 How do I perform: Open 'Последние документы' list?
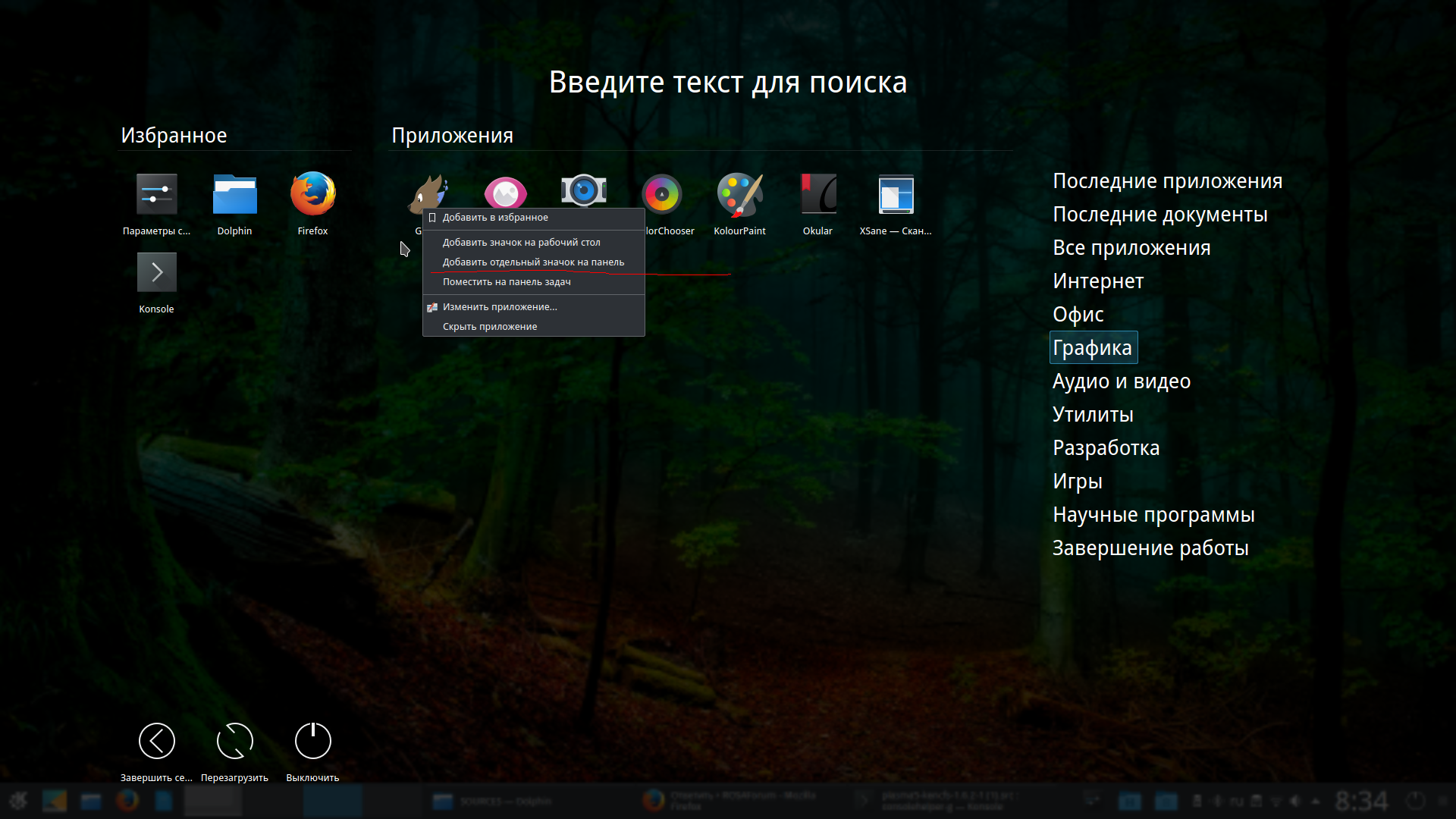coord(1159,215)
